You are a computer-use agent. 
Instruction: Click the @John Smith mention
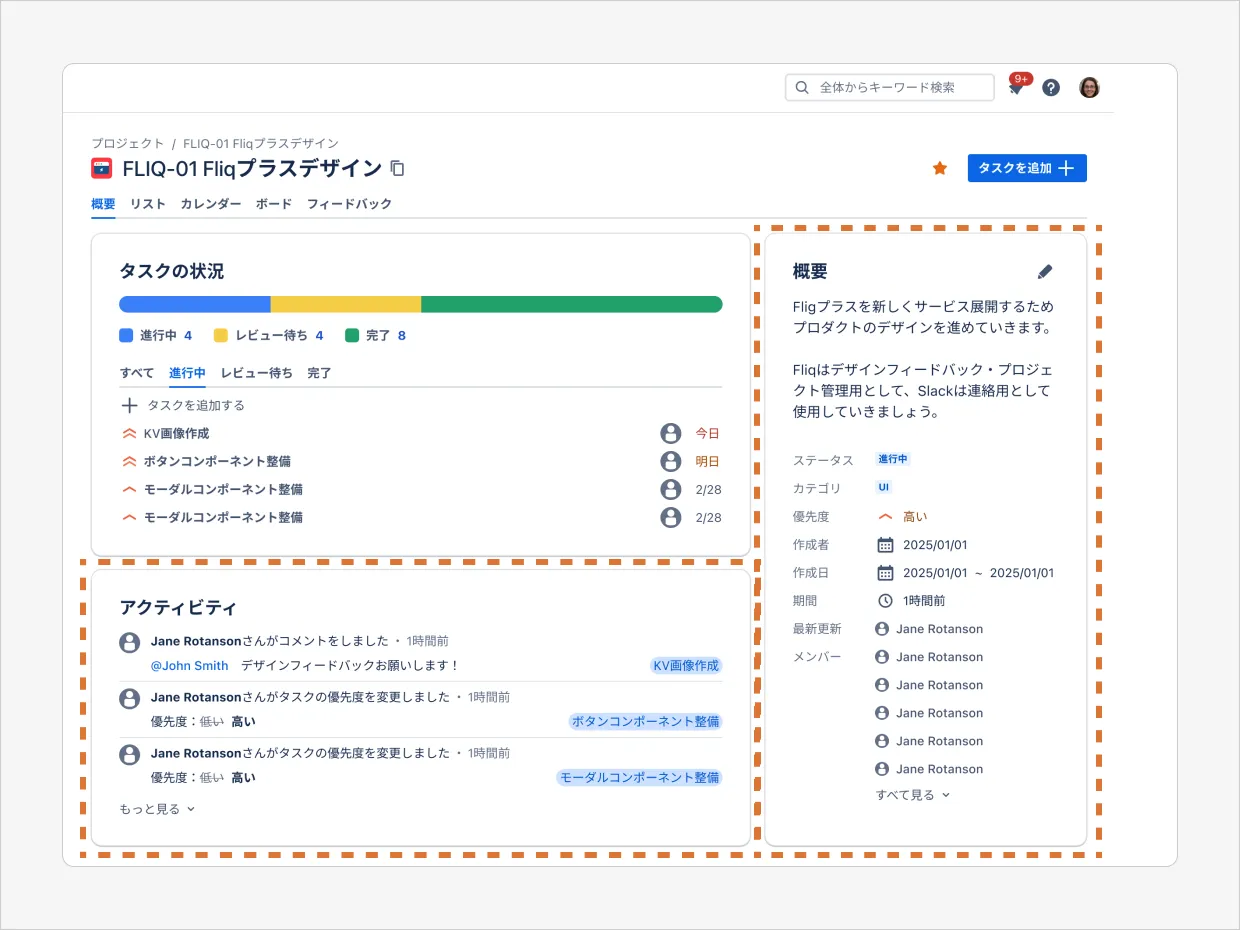click(x=190, y=665)
